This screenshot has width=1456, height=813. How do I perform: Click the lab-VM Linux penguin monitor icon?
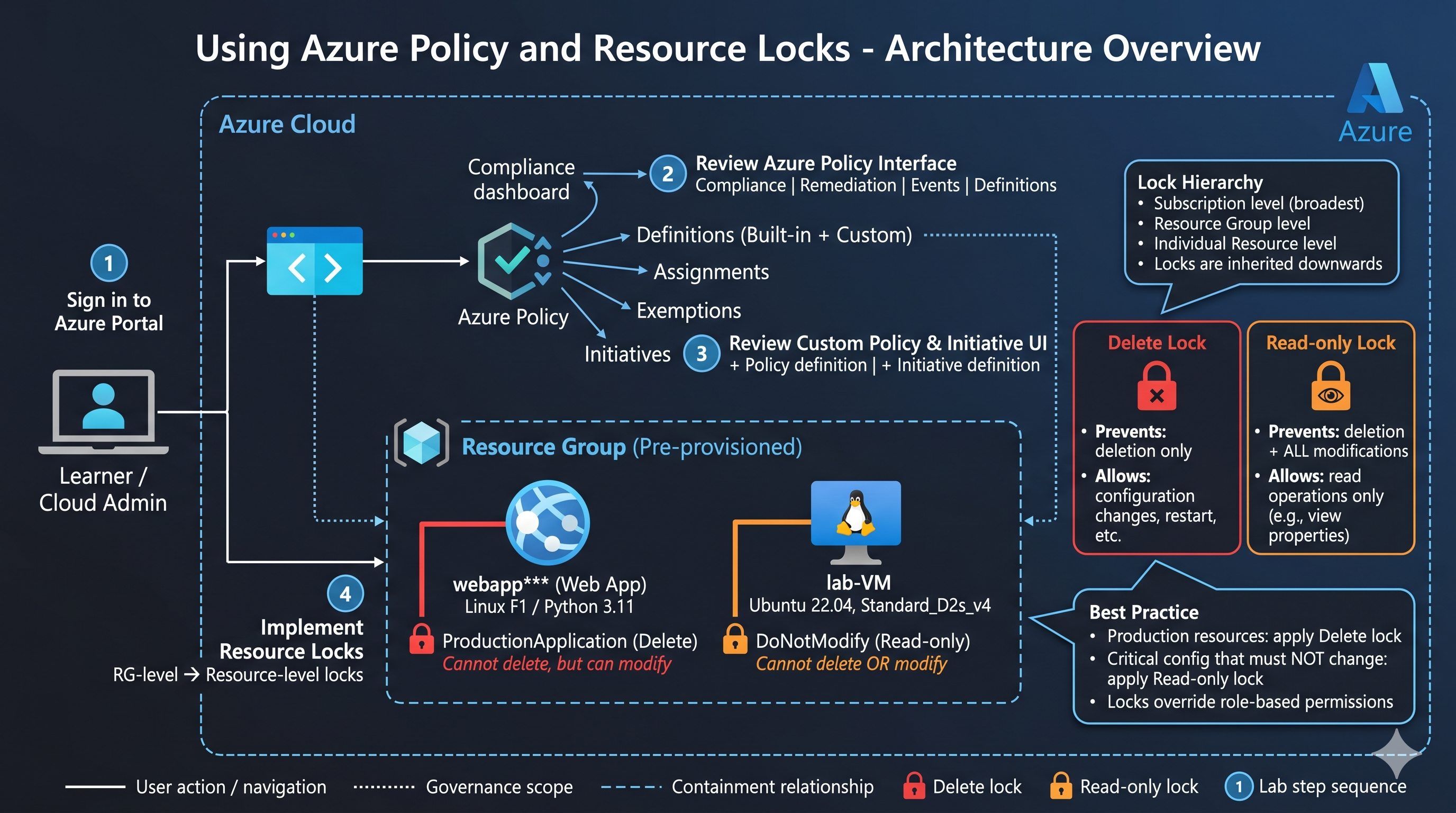[x=856, y=522]
